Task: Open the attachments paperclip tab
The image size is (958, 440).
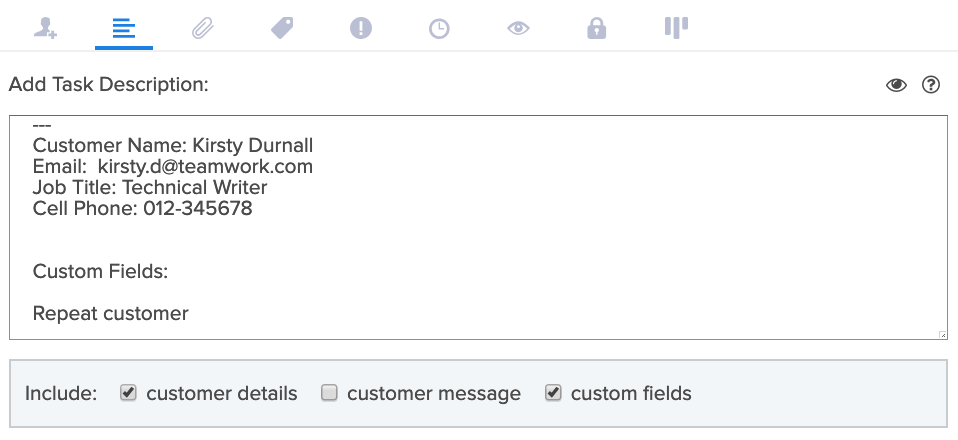Action: [203, 28]
